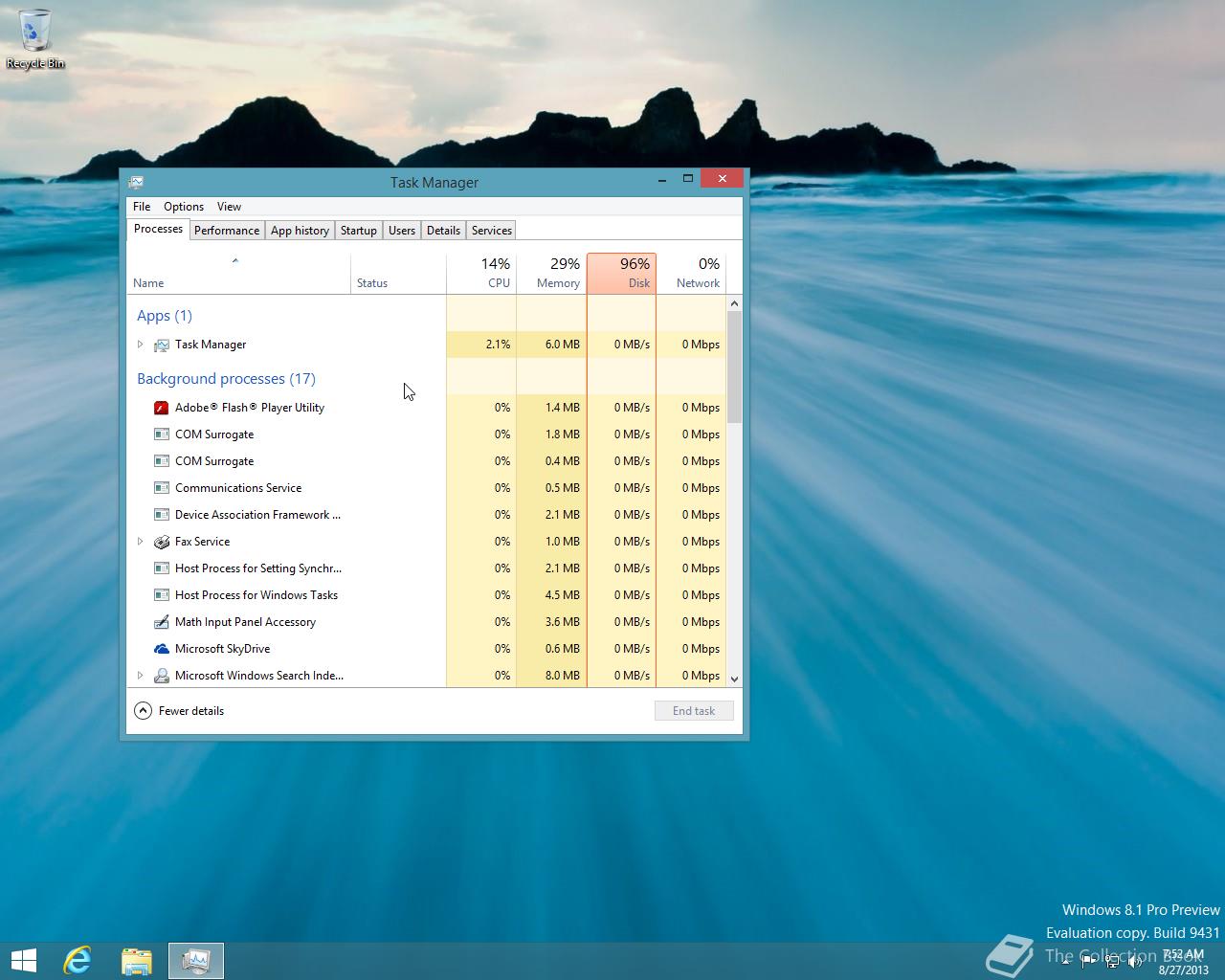The width and height of the screenshot is (1225, 980).
Task: Switch to the Users tab
Action: click(402, 231)
